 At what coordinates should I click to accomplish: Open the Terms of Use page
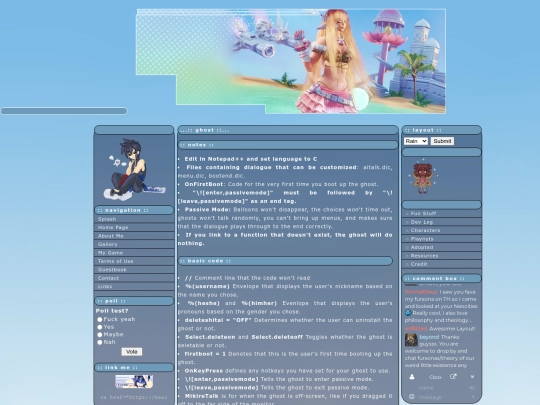pyautogui.click(x=134, y=261)
